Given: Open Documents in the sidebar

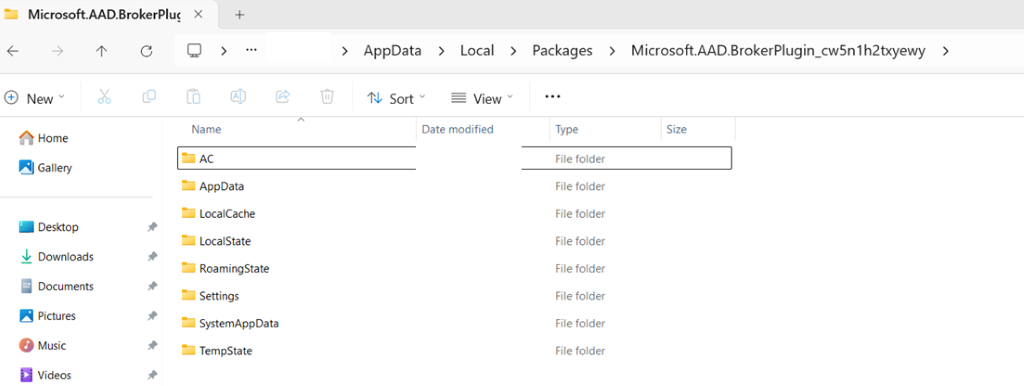Looking at the screenshot, I should [x=56, y=286].
